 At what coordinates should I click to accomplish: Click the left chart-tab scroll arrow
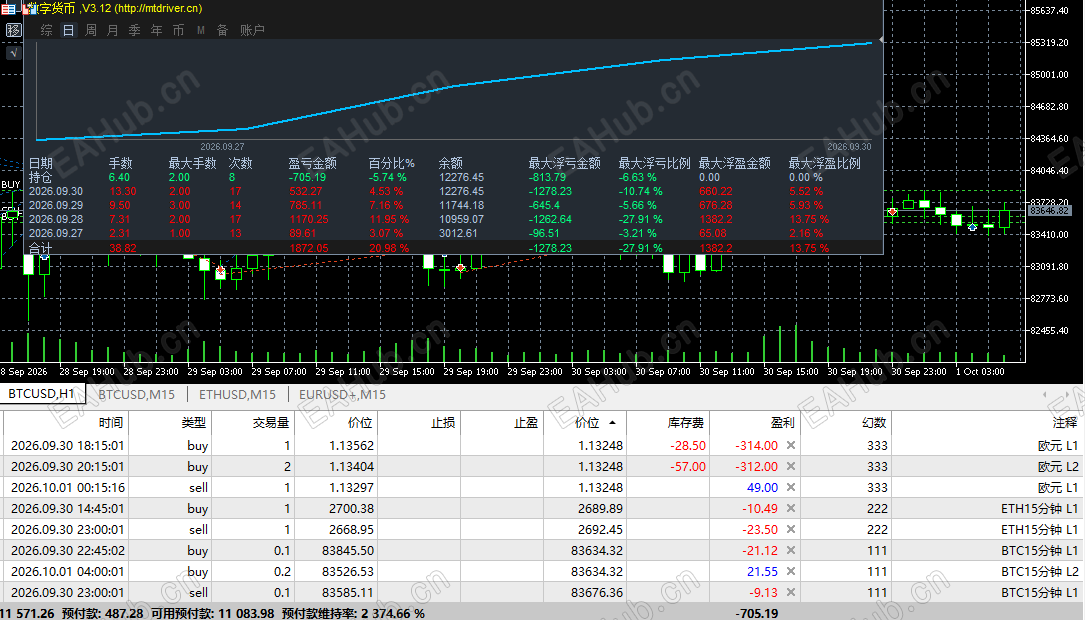(1045, 394)
